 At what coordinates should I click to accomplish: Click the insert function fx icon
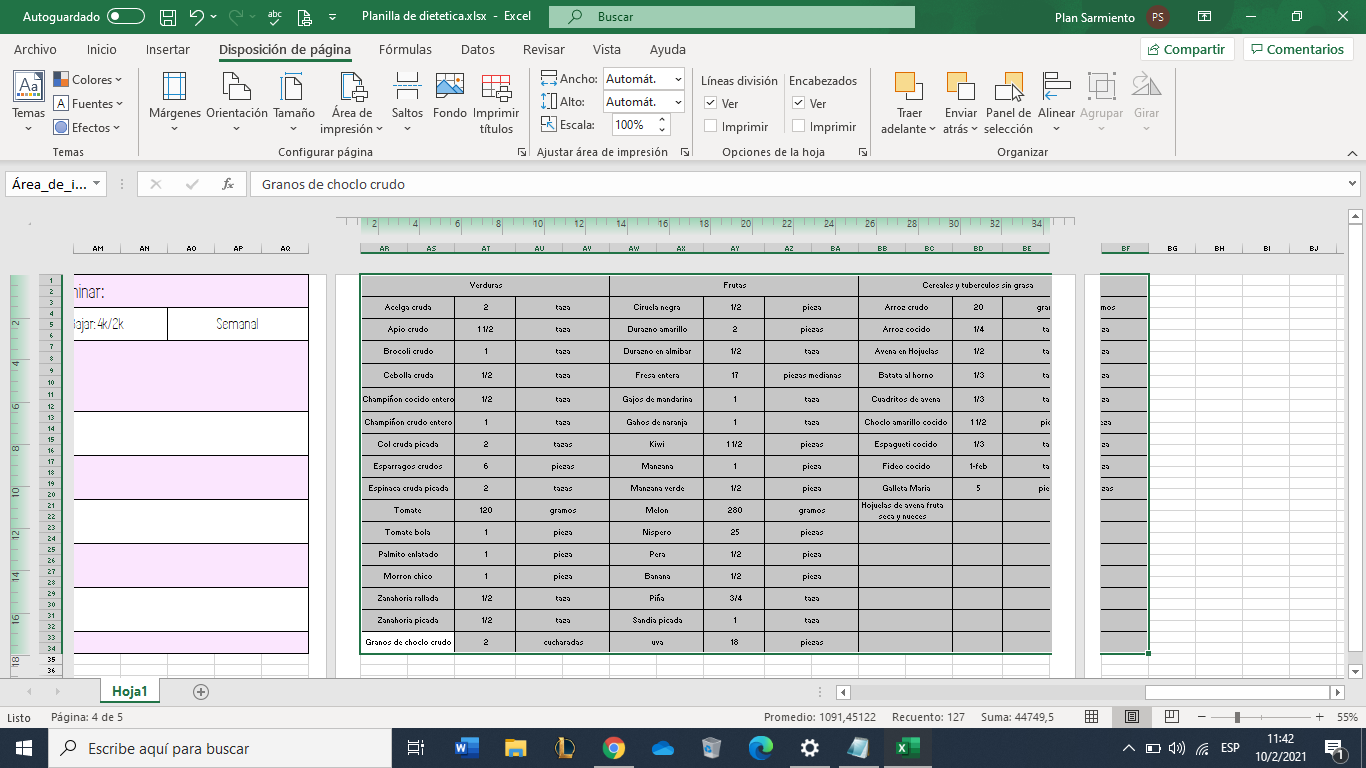pyautogui.click(x=228, y=184)
